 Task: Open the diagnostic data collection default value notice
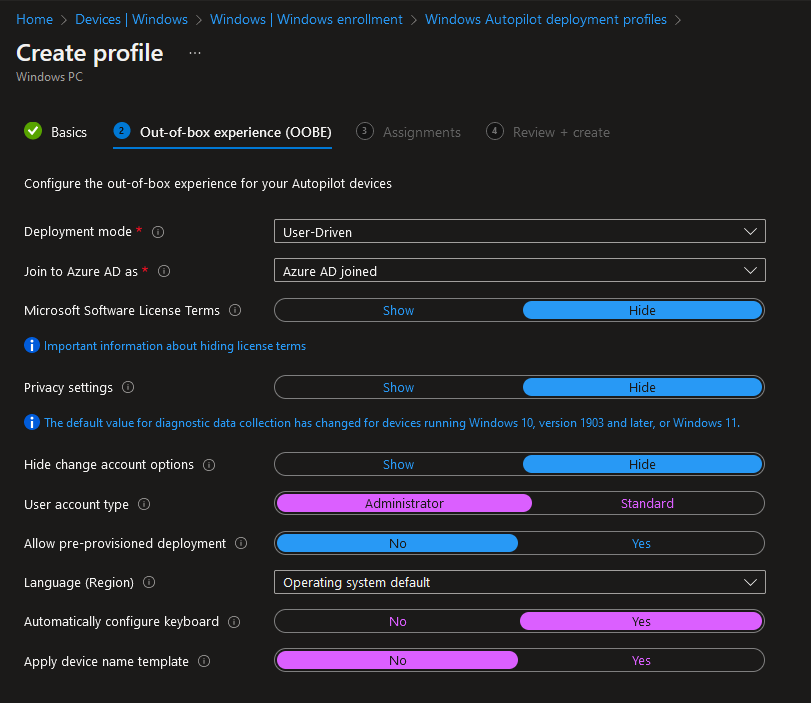click(392, 423)
